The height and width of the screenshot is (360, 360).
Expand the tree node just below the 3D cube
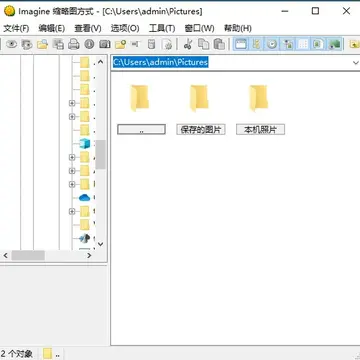point(72,157)
